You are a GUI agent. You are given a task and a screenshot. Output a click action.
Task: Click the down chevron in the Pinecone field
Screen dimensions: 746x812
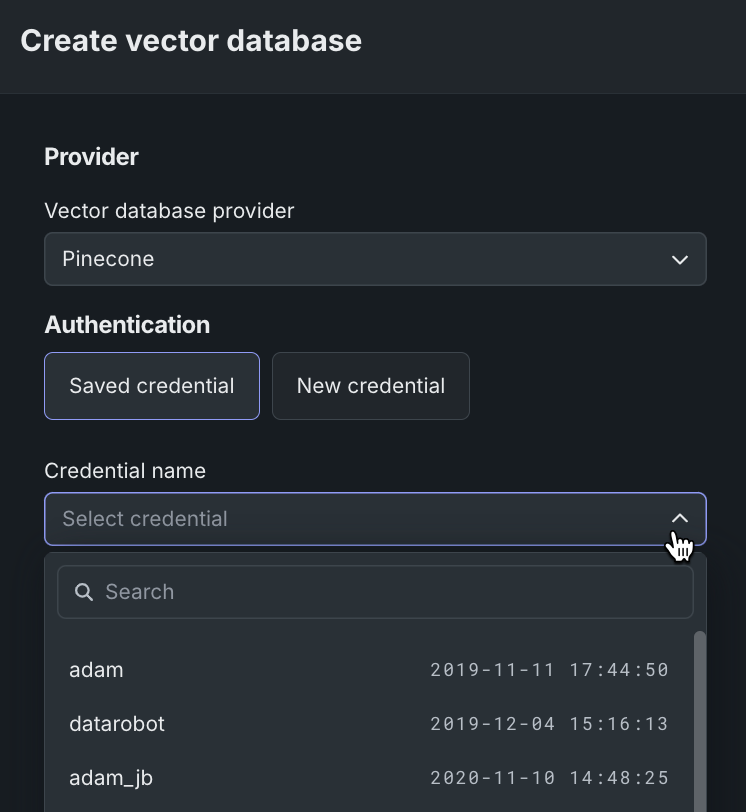(680, 260)
